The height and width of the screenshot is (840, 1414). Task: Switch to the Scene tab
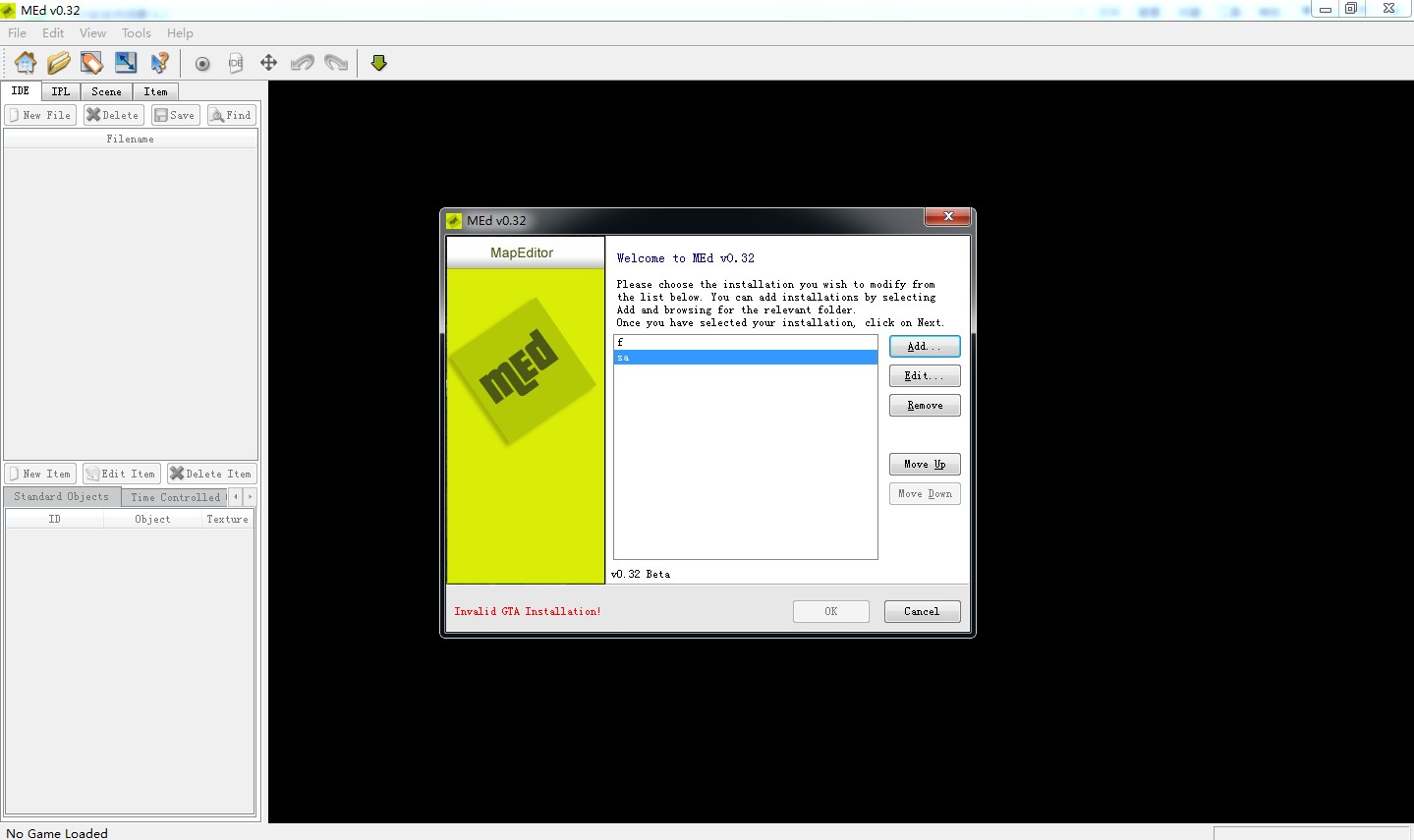click(106, 91)
